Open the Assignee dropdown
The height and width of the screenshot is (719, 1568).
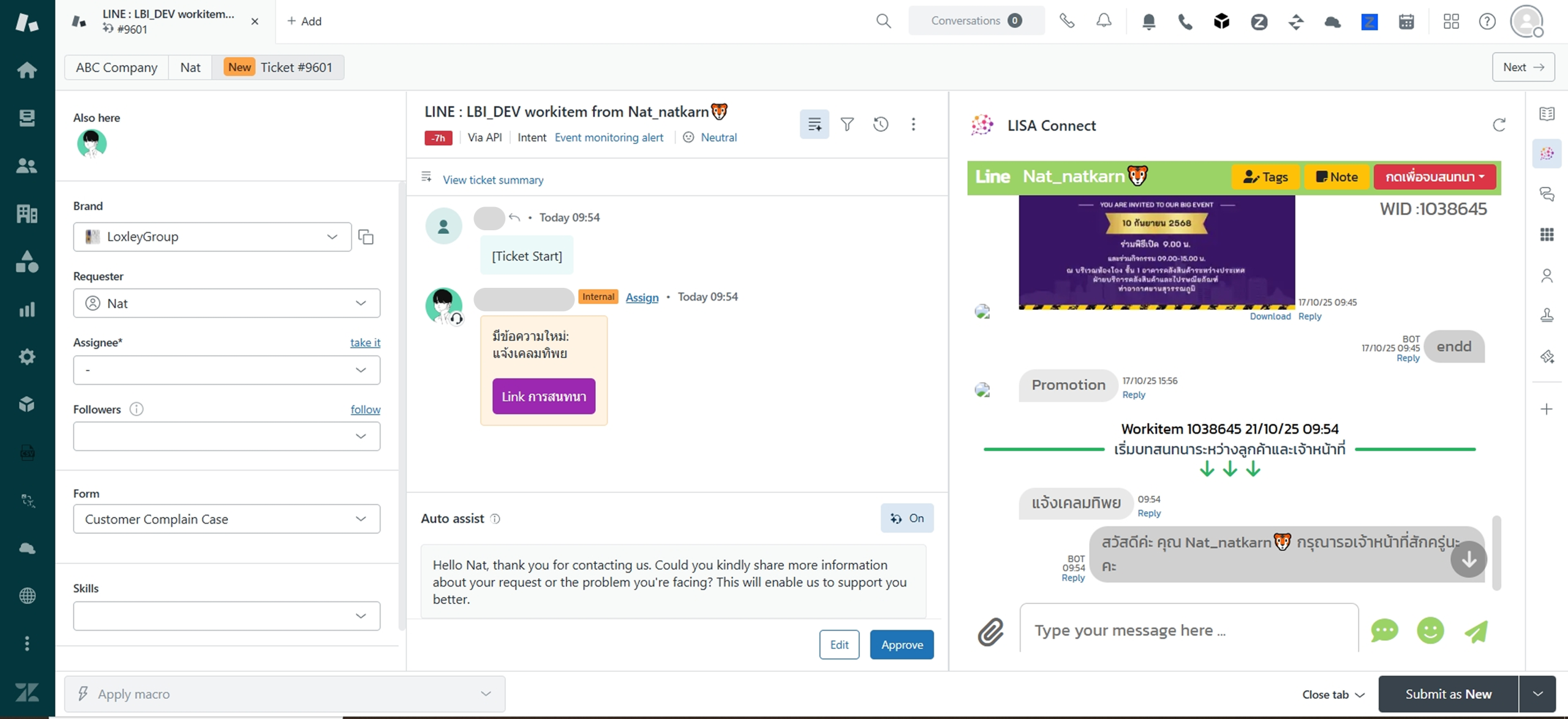(226, 370)
